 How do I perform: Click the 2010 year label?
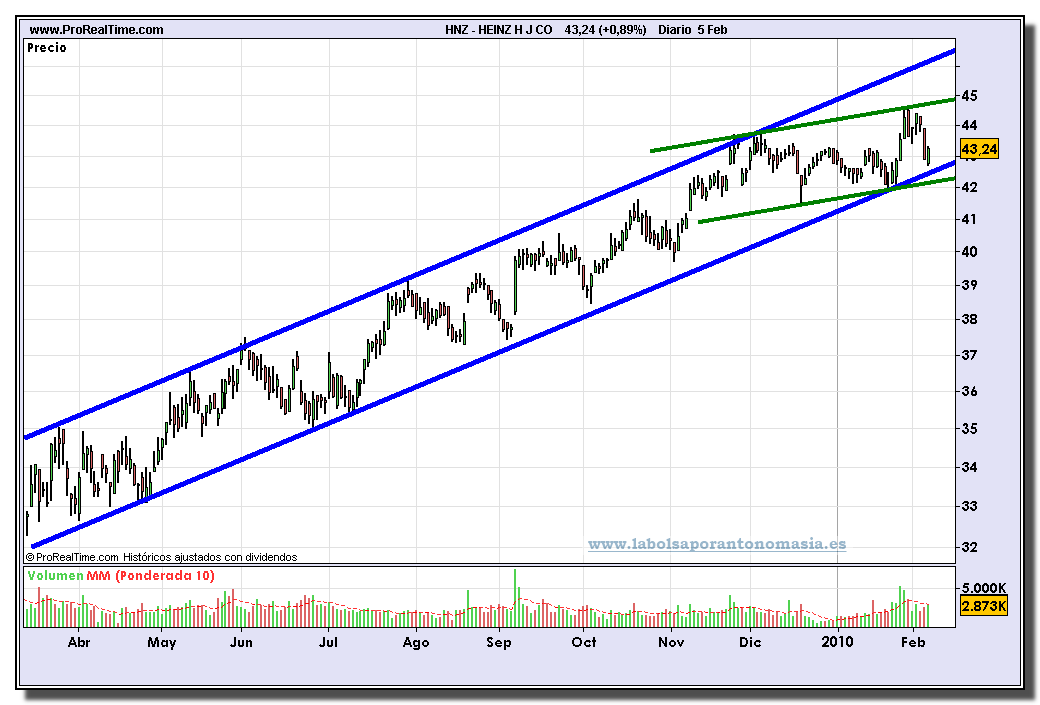pyautogui.click(x=837, y=642)
